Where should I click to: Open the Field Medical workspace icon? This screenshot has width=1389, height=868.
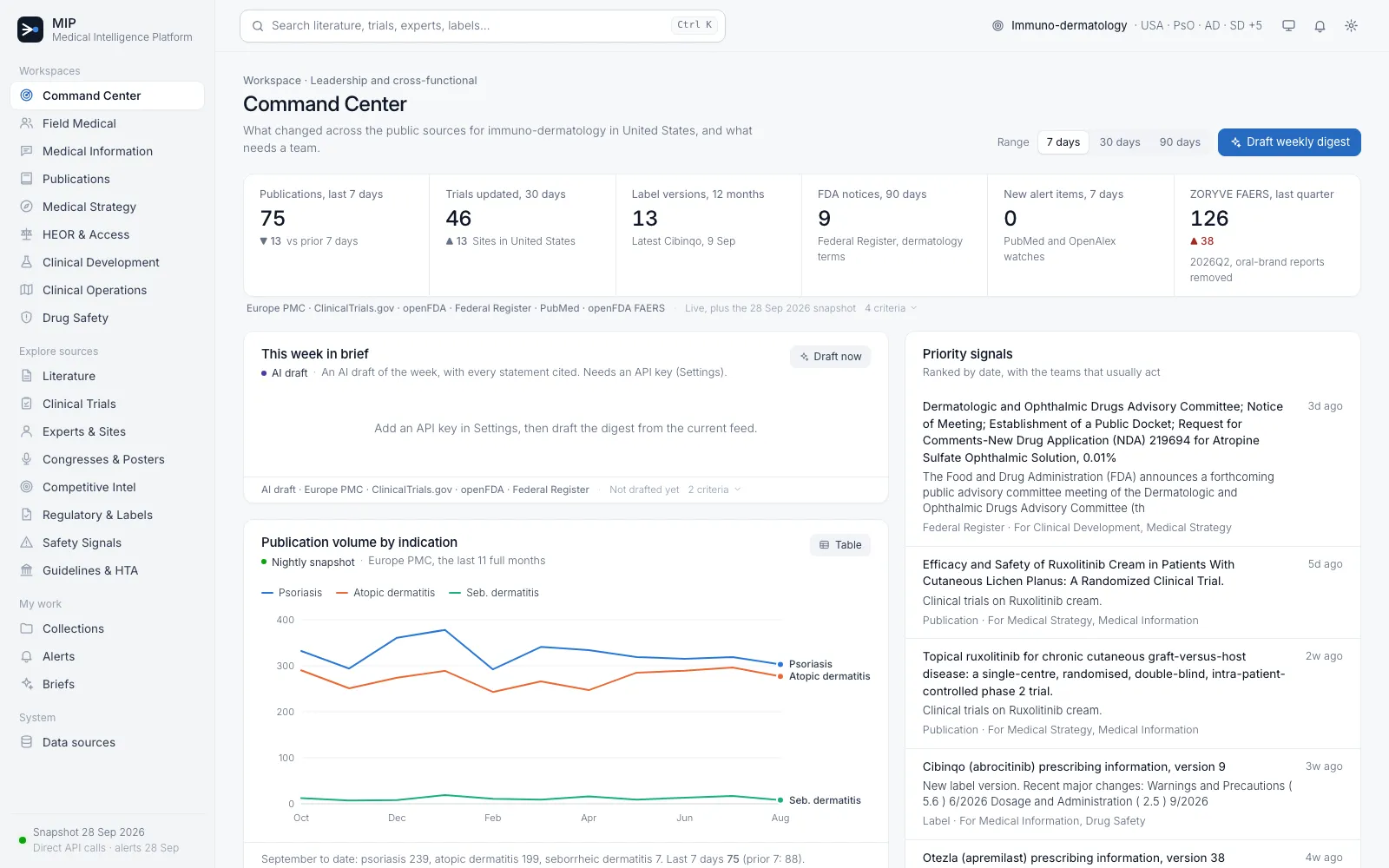tap(27, 123)
